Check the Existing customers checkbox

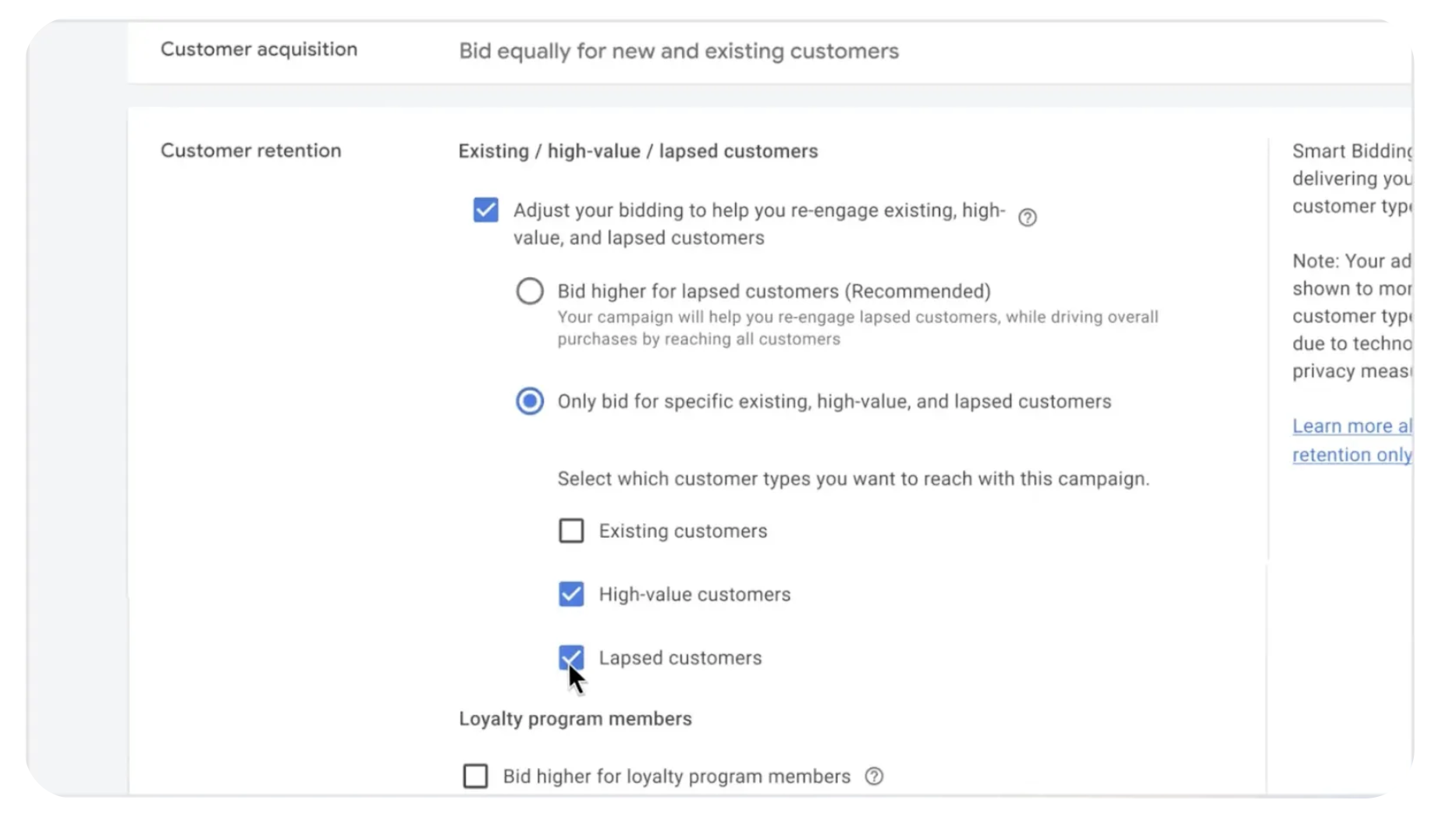[x=571, y=531]
